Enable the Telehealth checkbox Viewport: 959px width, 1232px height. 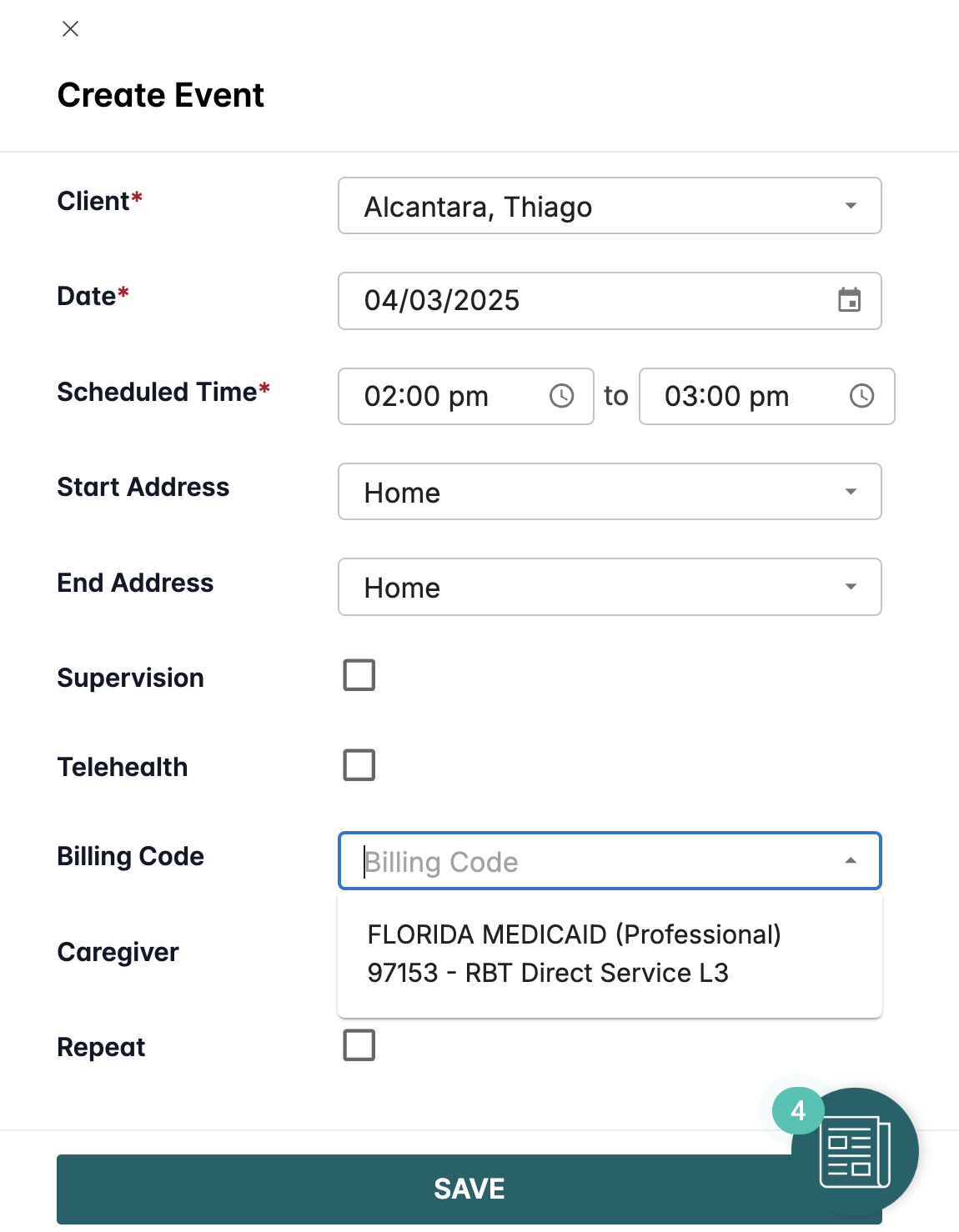(x=359, y=764)
